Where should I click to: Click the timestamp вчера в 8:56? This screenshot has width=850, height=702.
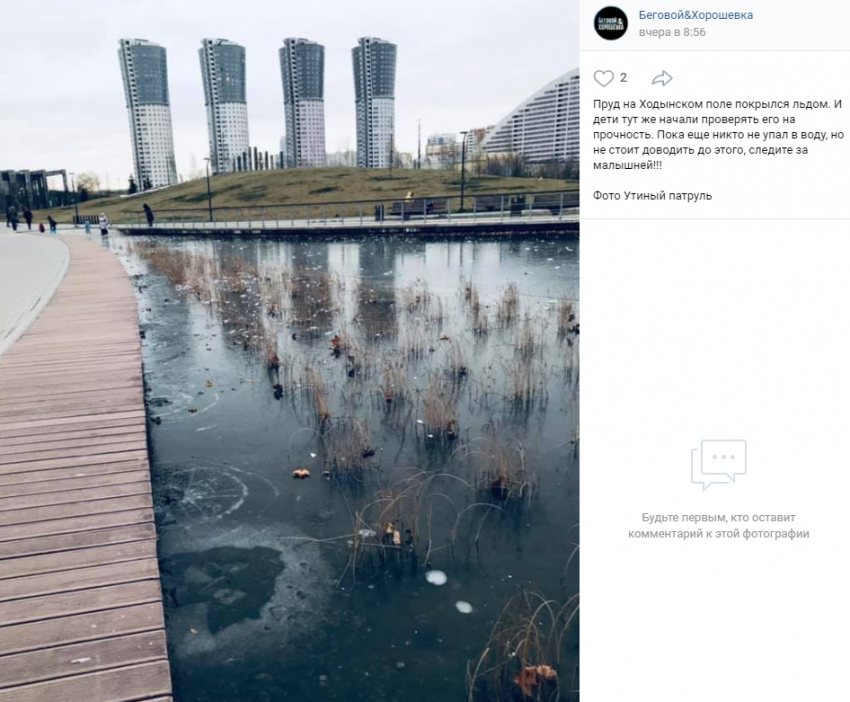tap(672, 32)
